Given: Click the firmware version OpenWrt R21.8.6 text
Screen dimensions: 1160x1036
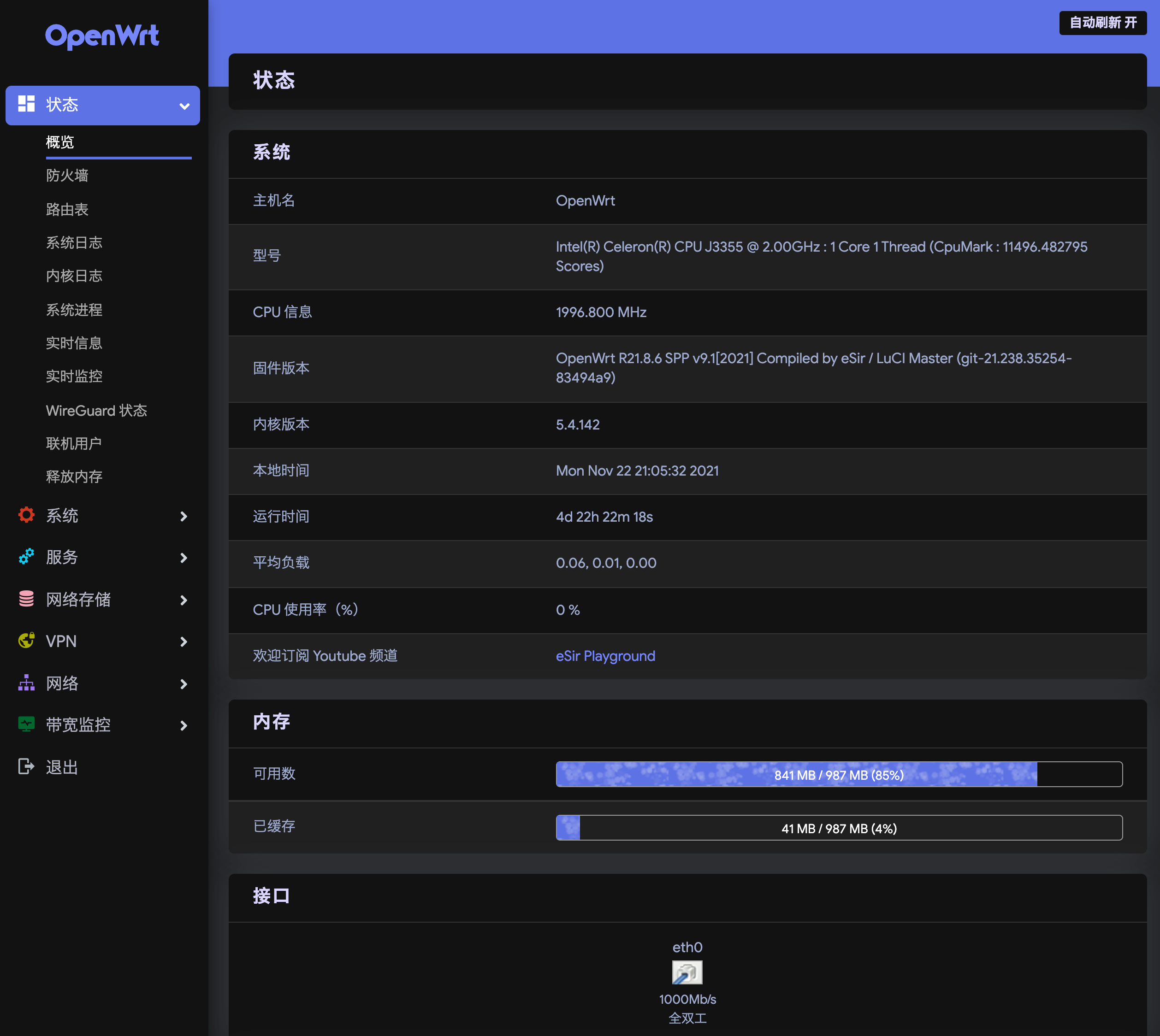Looking at the screenshot, I should [813, 368].
